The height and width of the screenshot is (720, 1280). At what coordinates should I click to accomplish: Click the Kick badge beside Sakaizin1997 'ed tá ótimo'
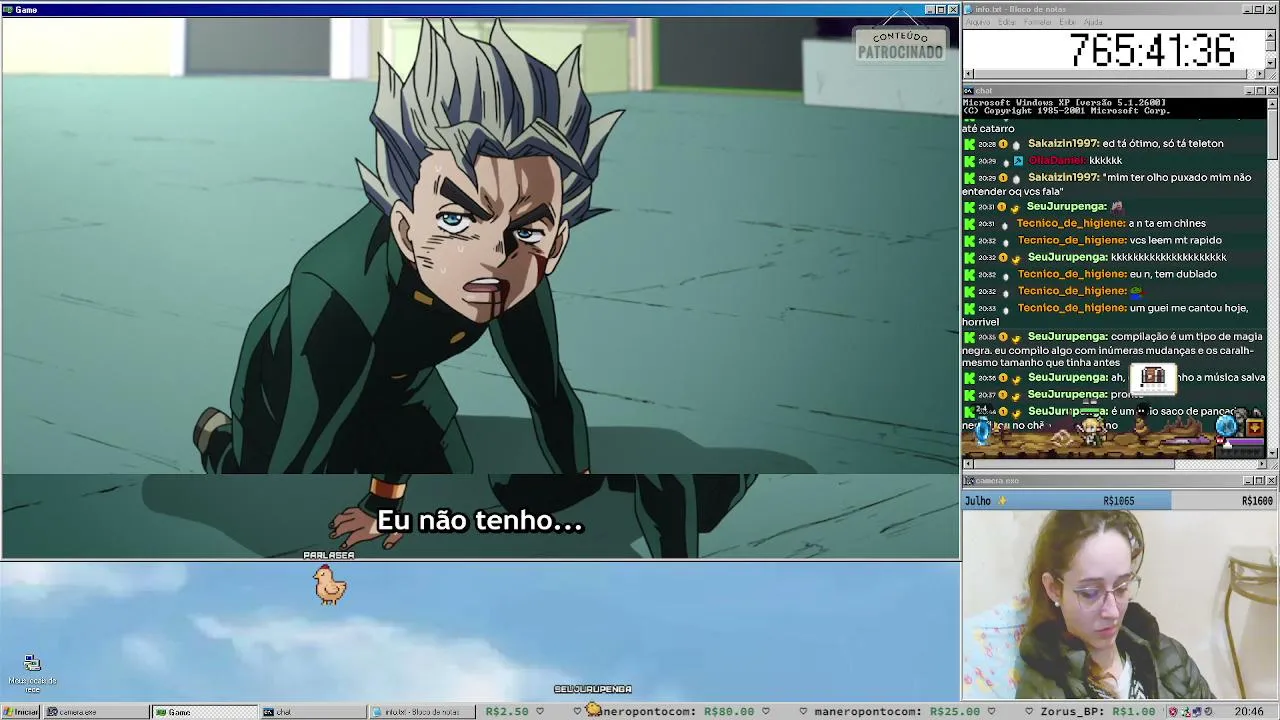coord(969,144)
